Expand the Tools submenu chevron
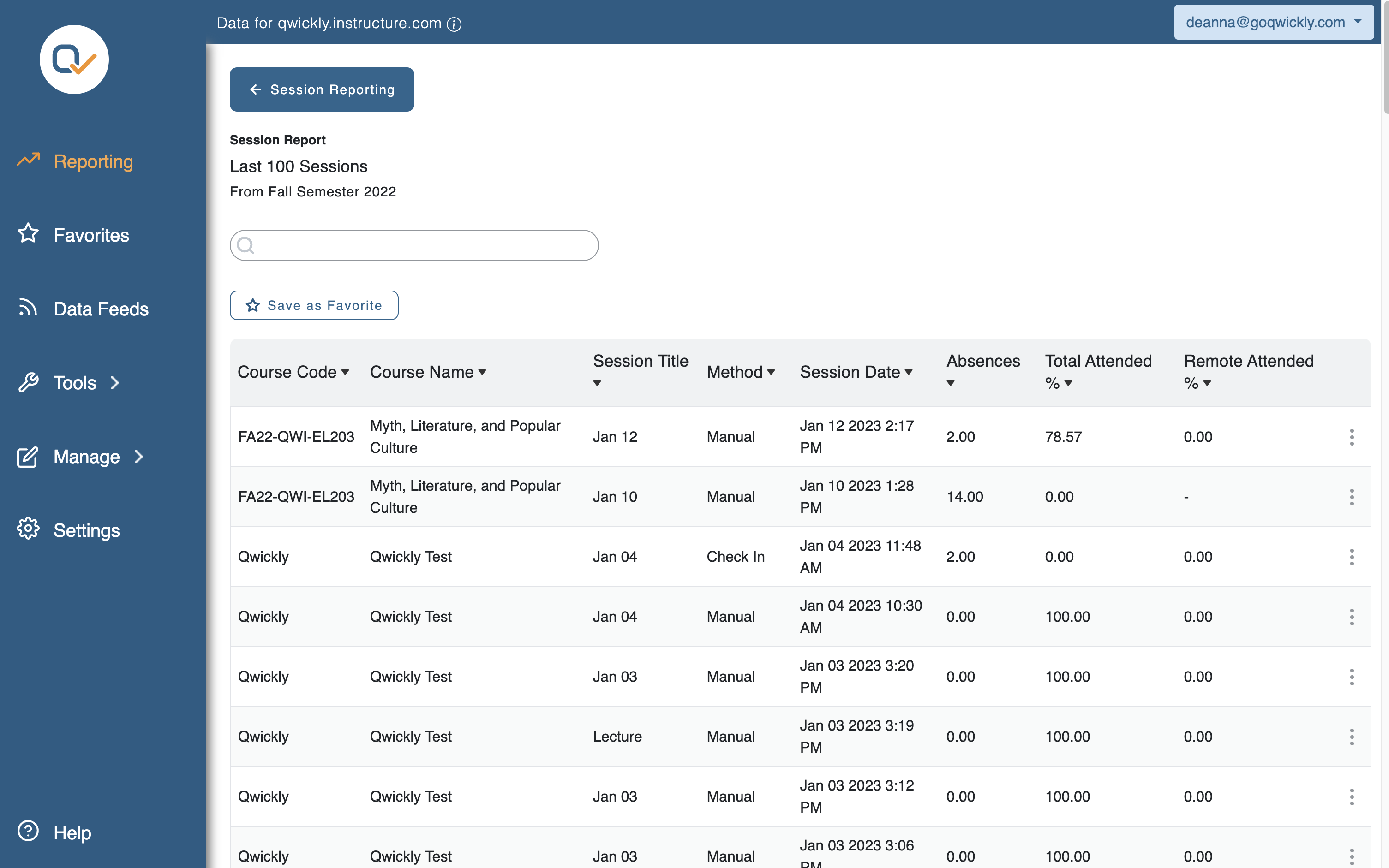1389x868 pixels. [115, 383]
